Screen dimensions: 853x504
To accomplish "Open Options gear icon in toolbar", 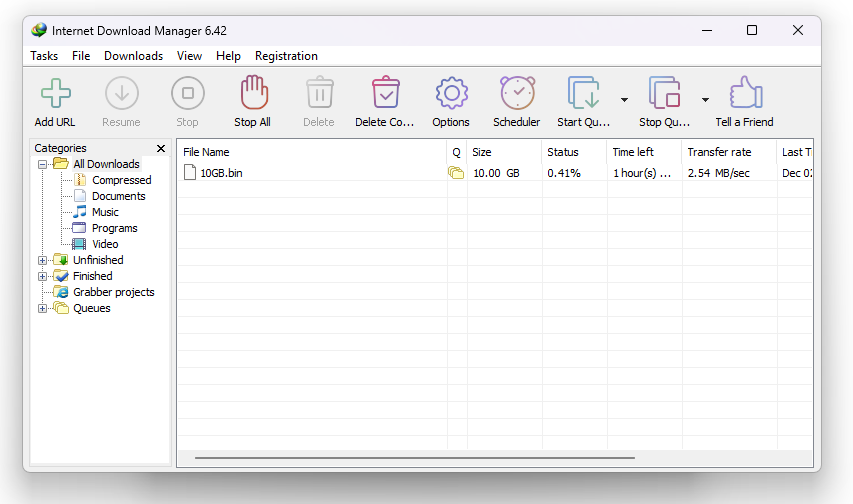I will coord(451,94).
